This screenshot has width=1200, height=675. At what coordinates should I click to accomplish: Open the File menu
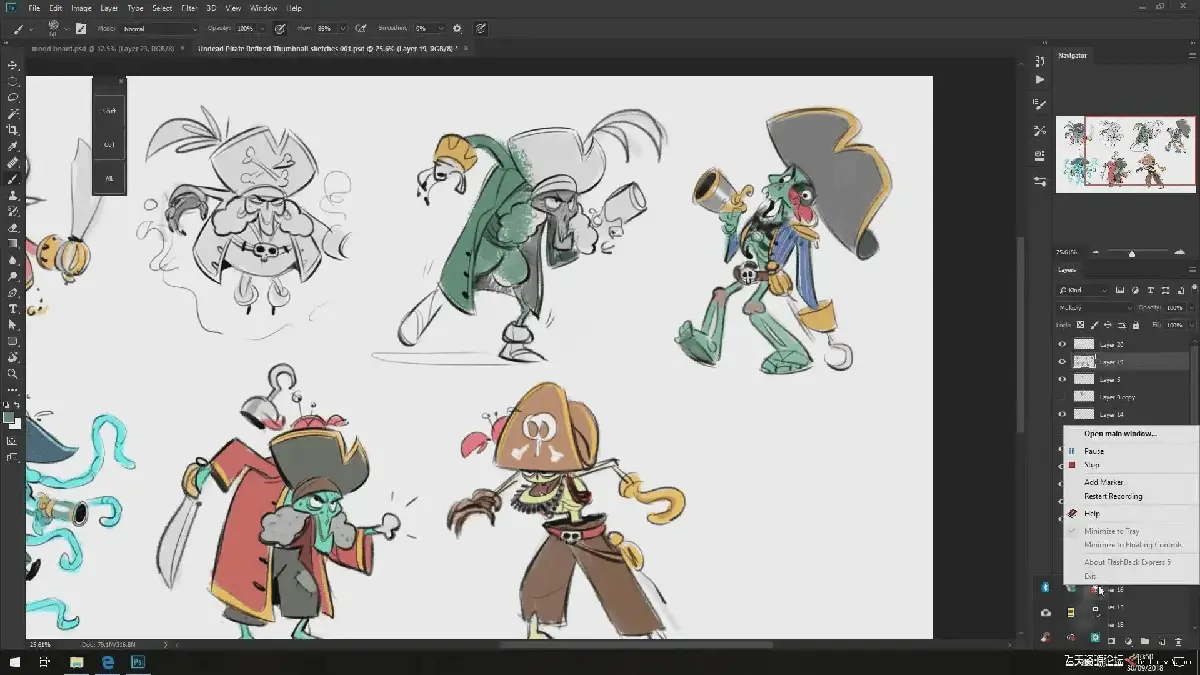(34, 8)
